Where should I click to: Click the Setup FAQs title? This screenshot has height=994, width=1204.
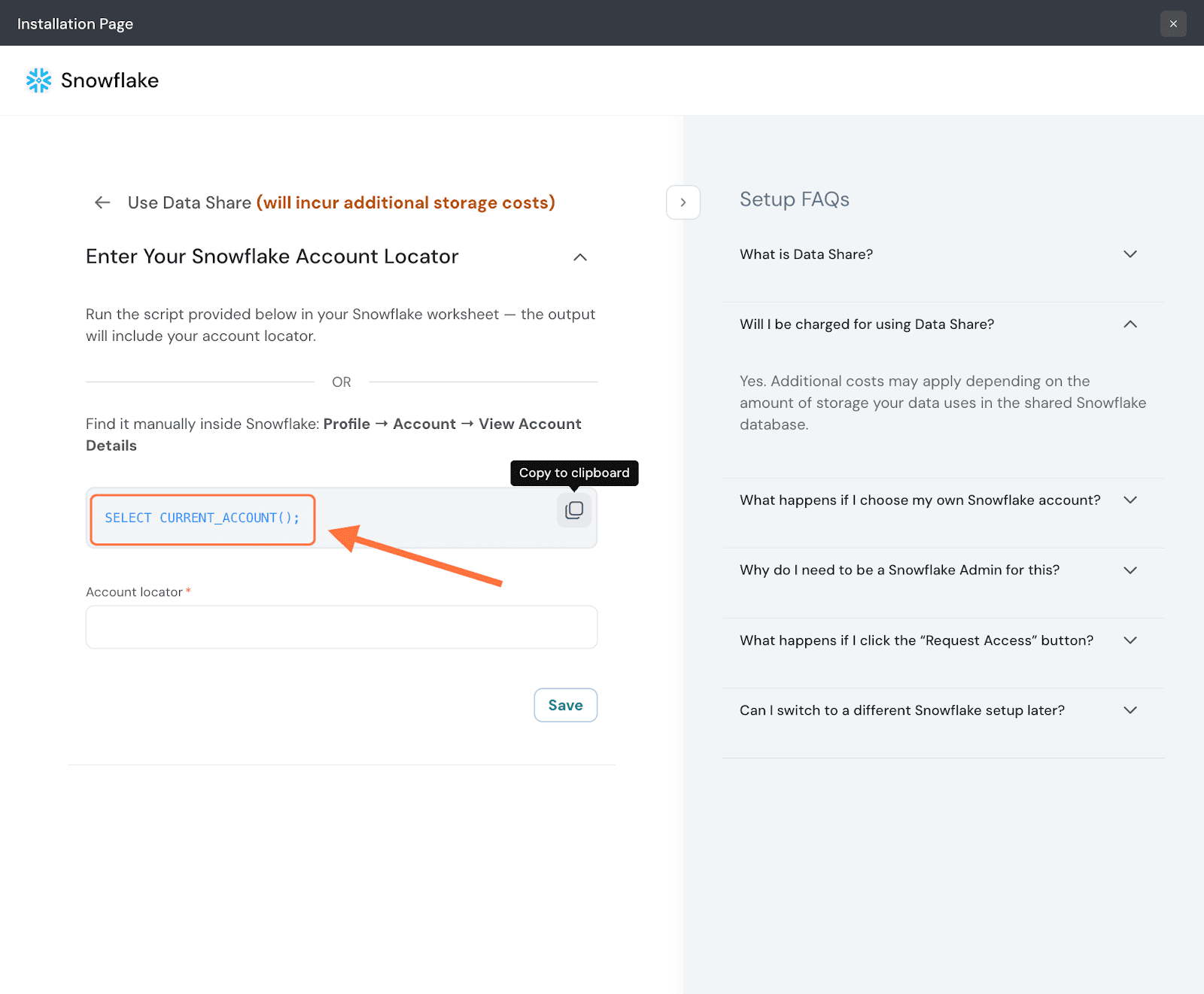point(794,199)
